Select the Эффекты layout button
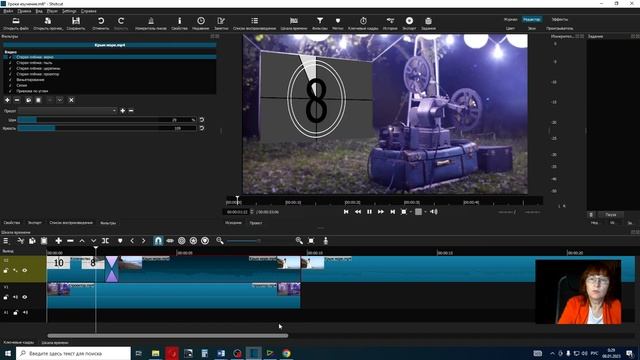Viewport: 640px width, 360px height. (560, 20)
